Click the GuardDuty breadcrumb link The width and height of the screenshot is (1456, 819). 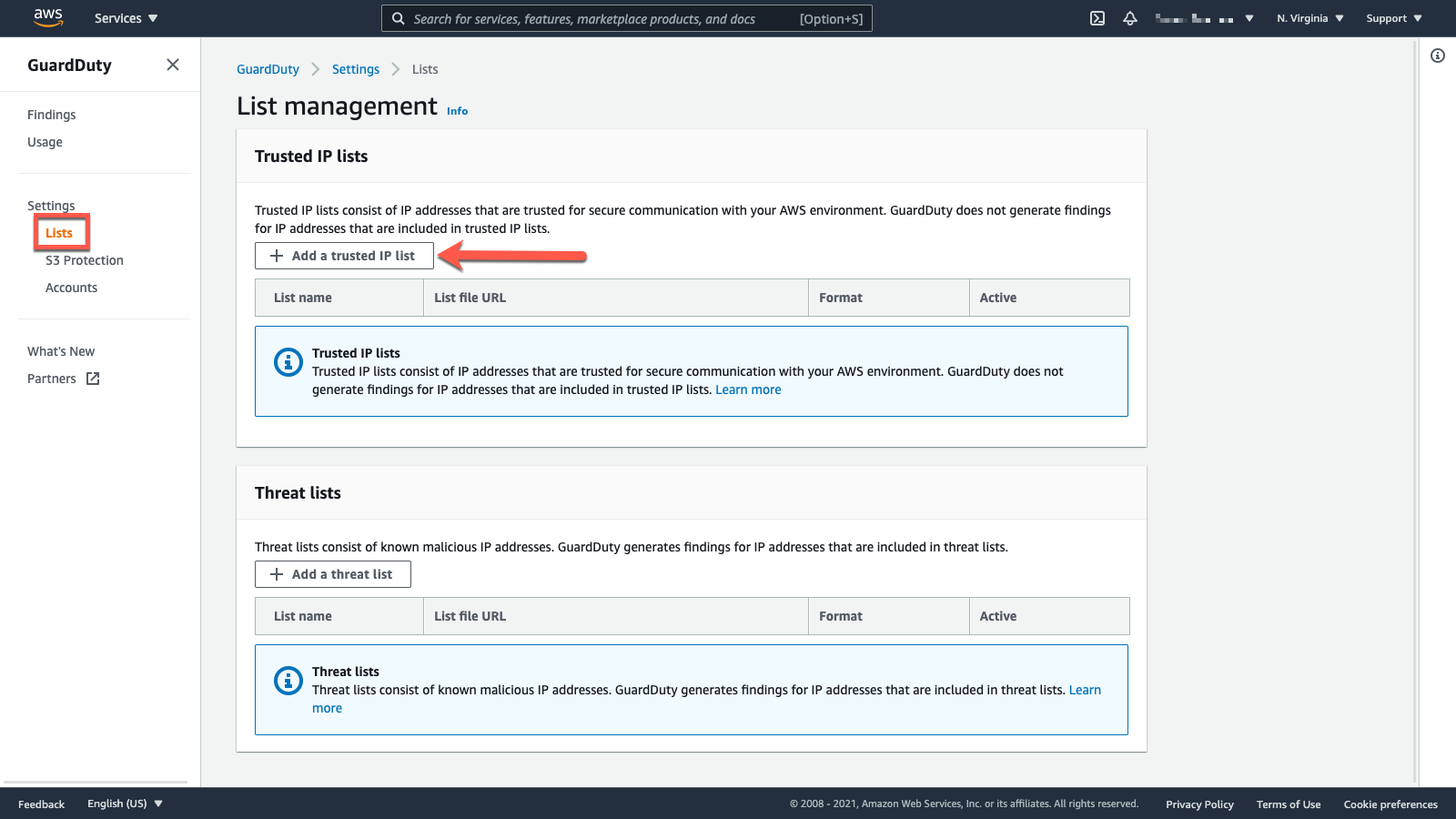click(x=268, y=69)
